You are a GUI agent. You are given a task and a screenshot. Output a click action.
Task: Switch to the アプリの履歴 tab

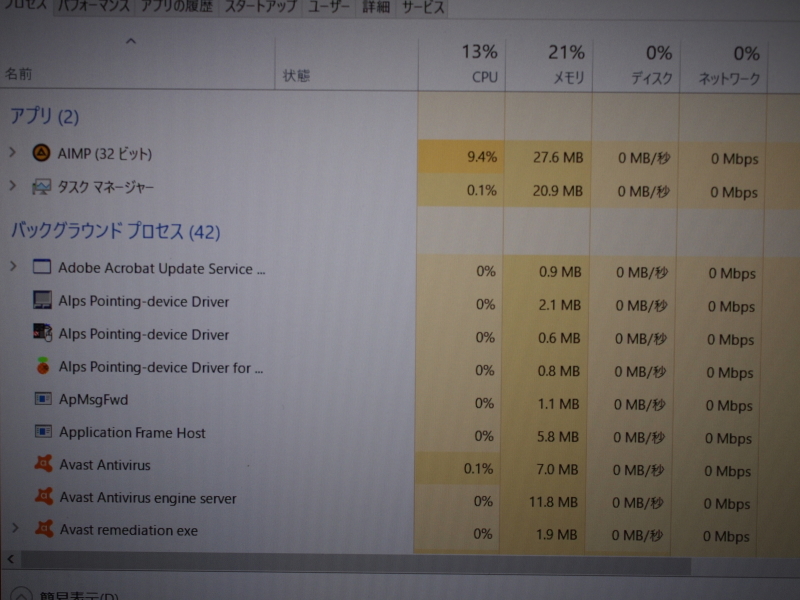tap(177, 7)
